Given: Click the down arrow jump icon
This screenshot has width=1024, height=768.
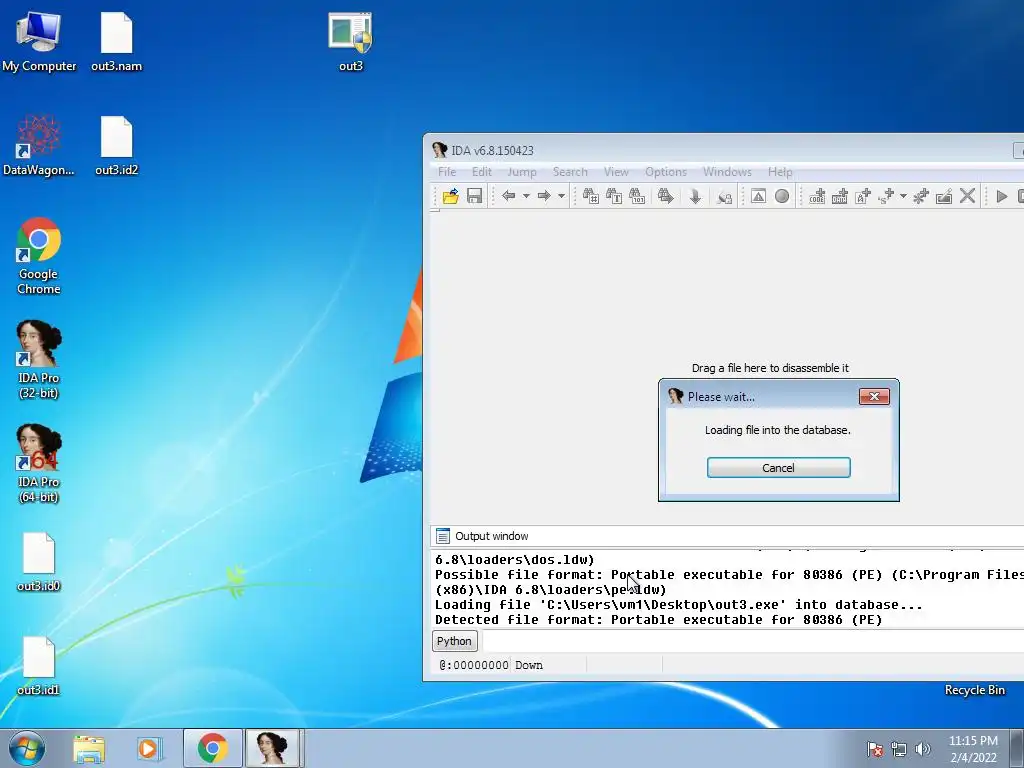Looking at the screenshot, I should tap(695, 196).
